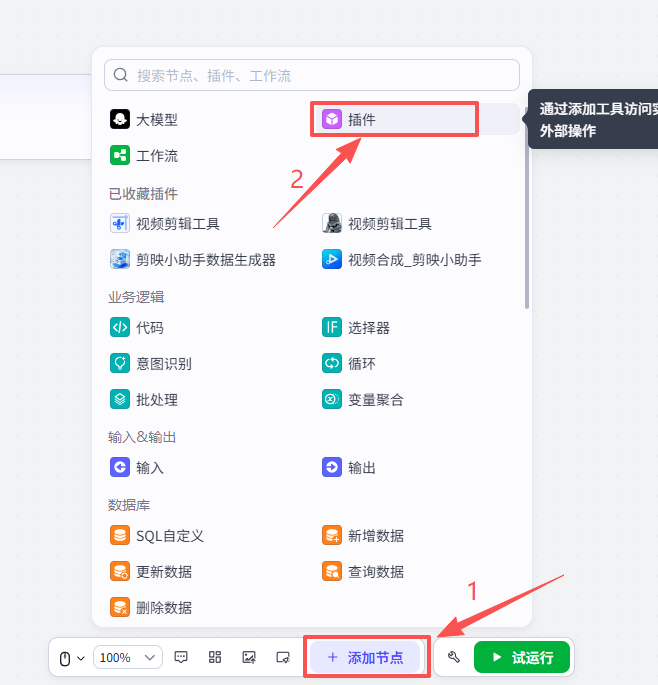The image size is (658, 685).
Task: Click the auto-layout grid icon in toolbar
Action: 215,657
